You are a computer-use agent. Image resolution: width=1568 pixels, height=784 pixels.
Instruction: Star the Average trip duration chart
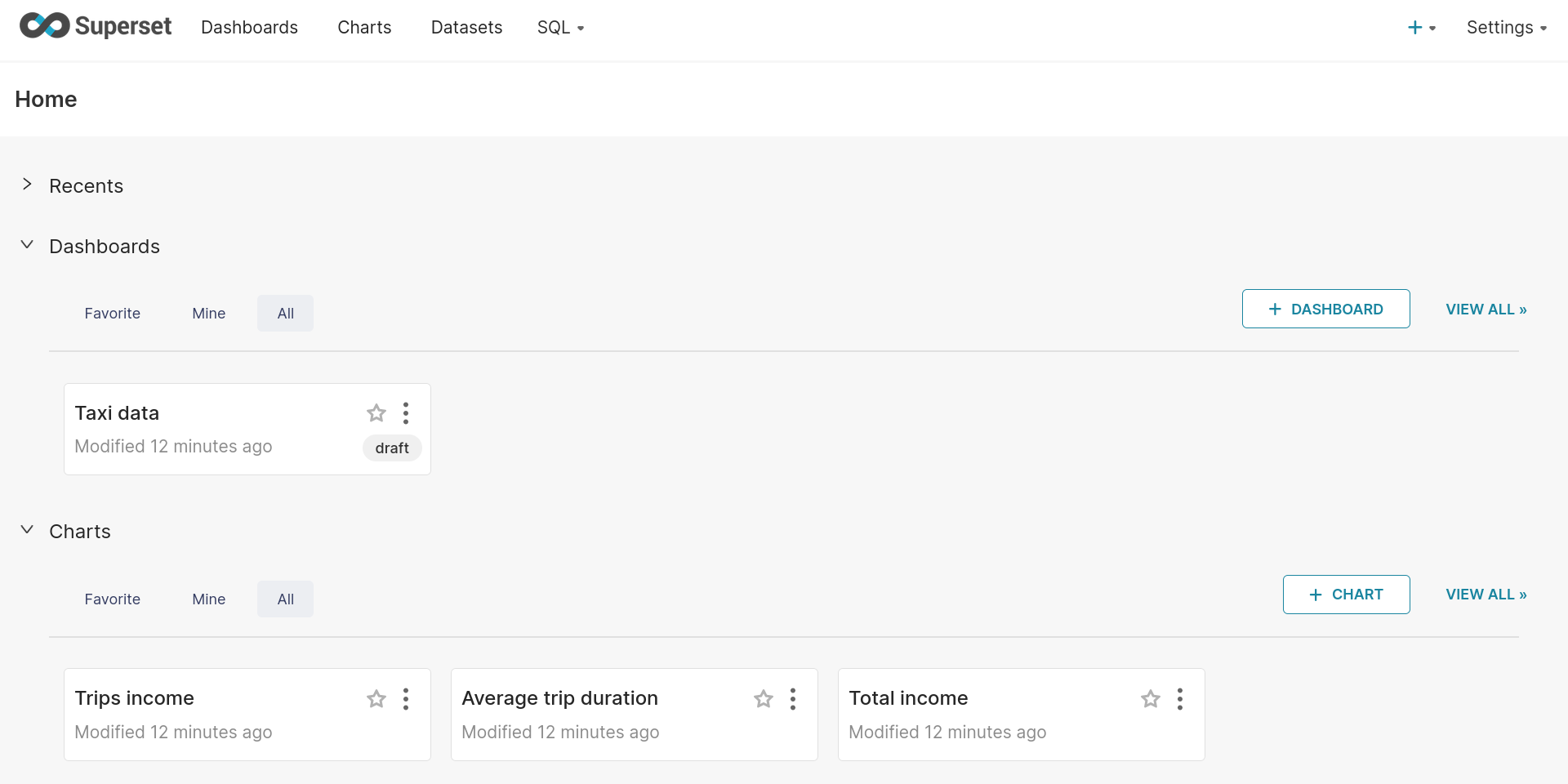point(764,699)
